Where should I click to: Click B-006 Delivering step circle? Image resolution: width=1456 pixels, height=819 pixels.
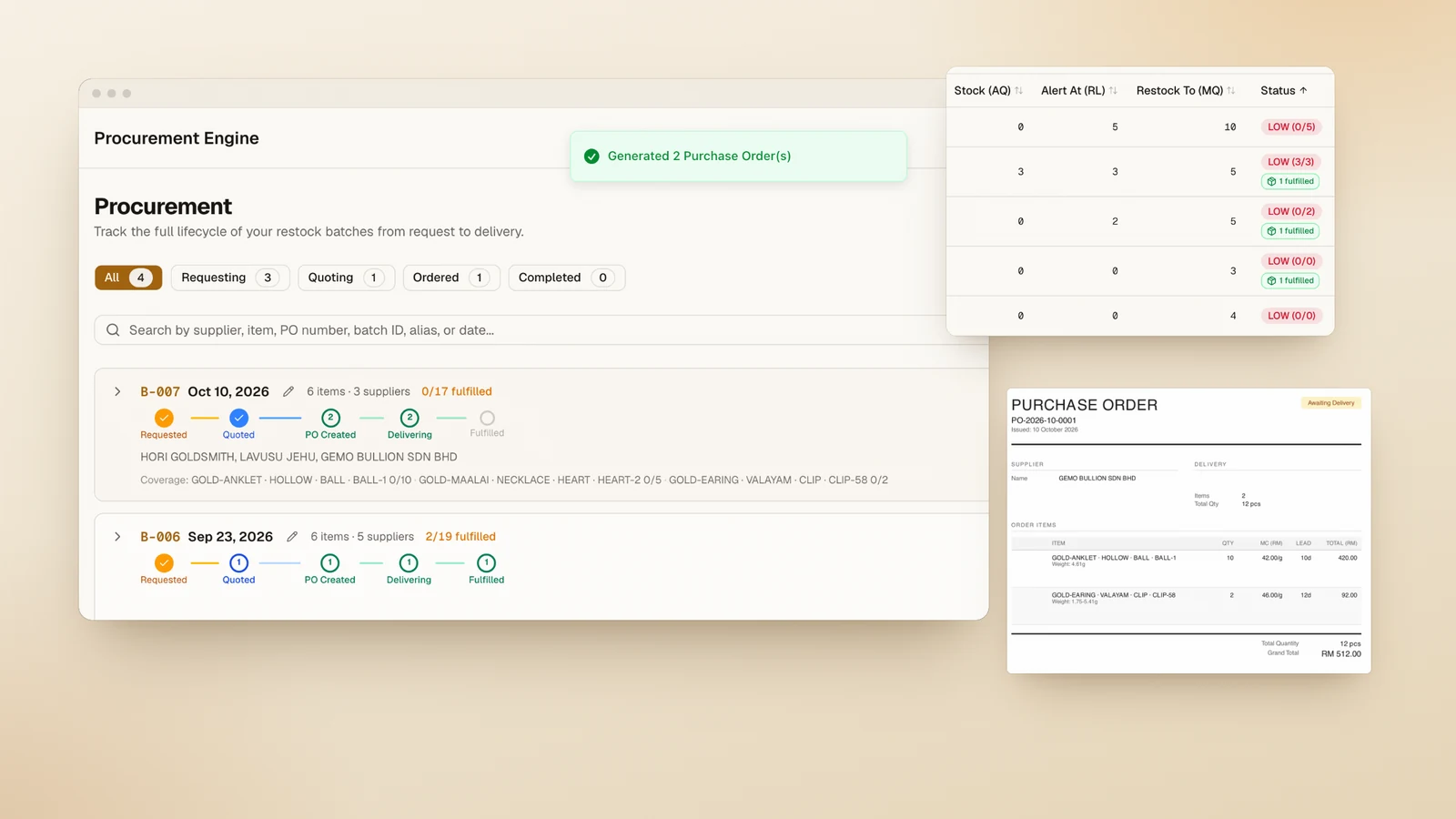409,563
